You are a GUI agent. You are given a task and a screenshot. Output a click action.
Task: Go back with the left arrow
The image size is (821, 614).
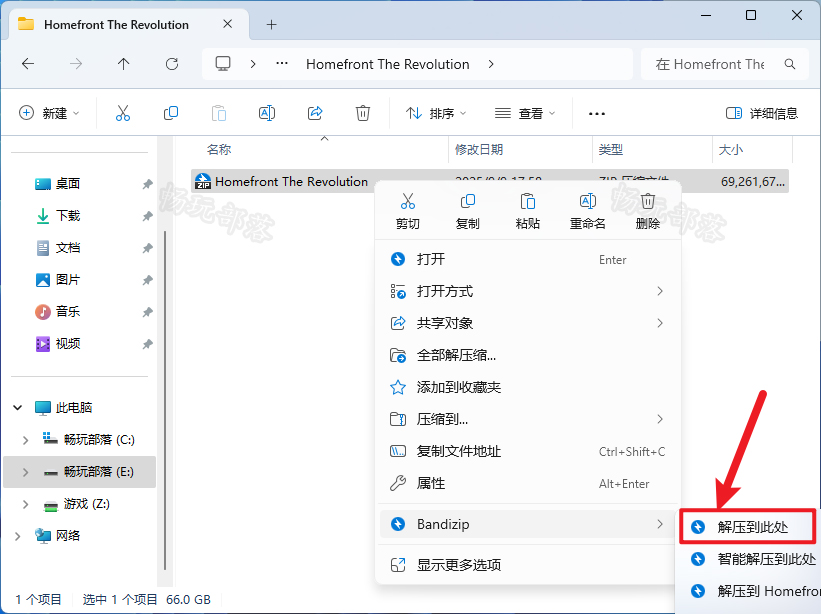pyautogui.click(x=28, y=64)
